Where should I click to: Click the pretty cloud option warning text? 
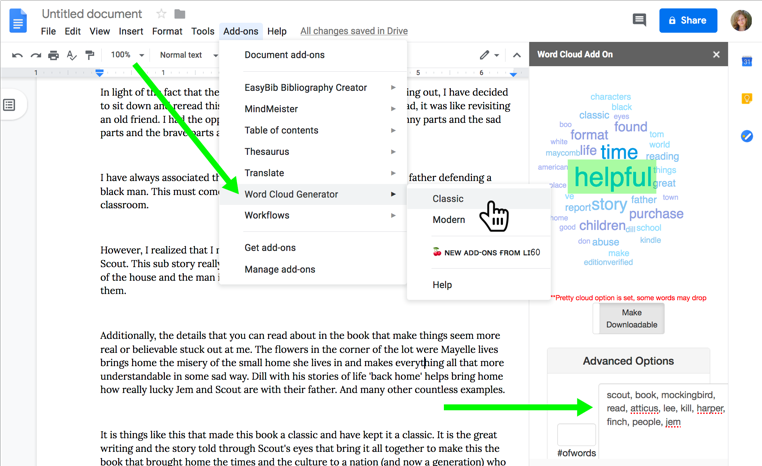click(628, 298)
